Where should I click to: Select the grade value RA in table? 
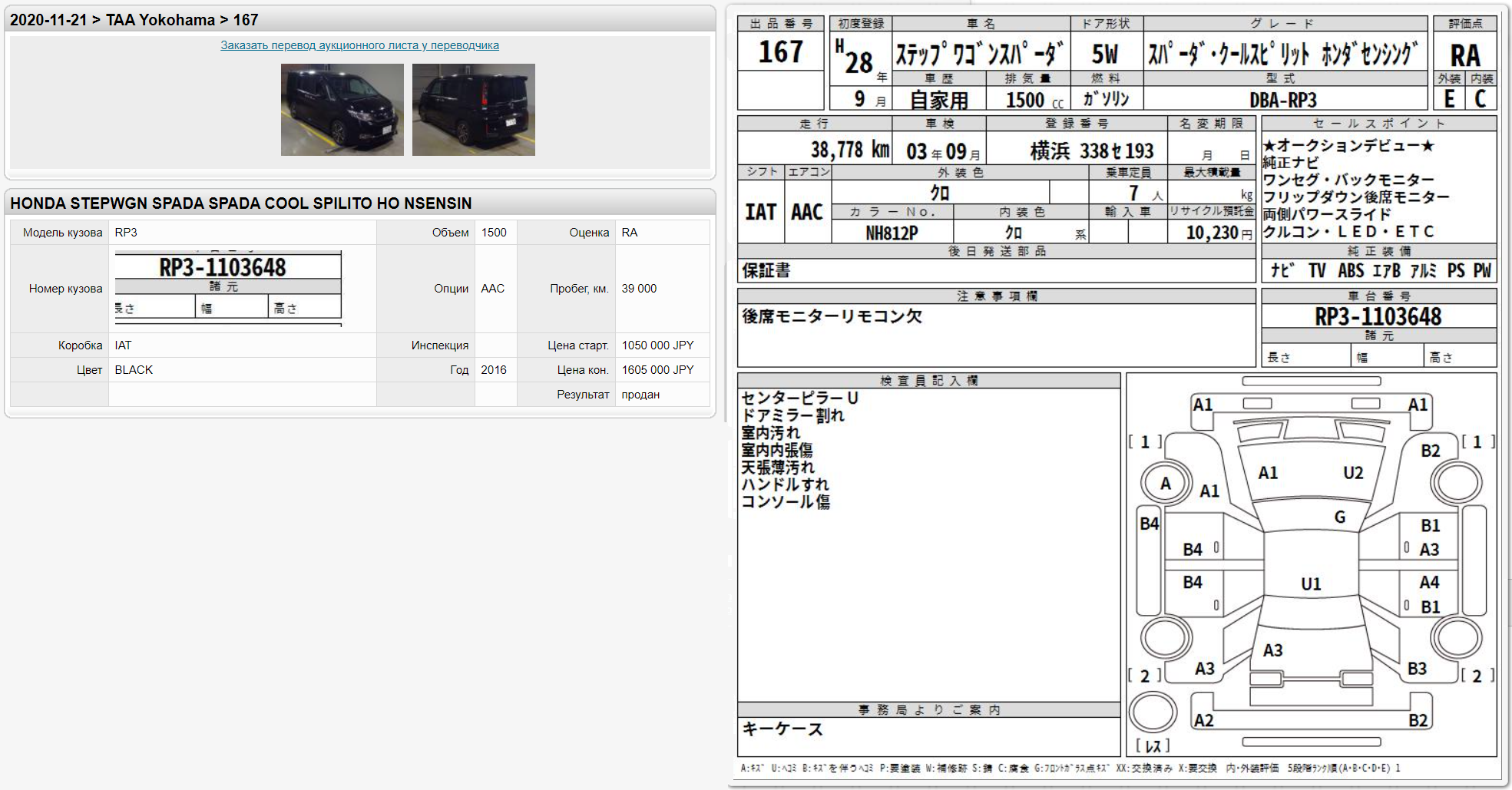point(630,233)
